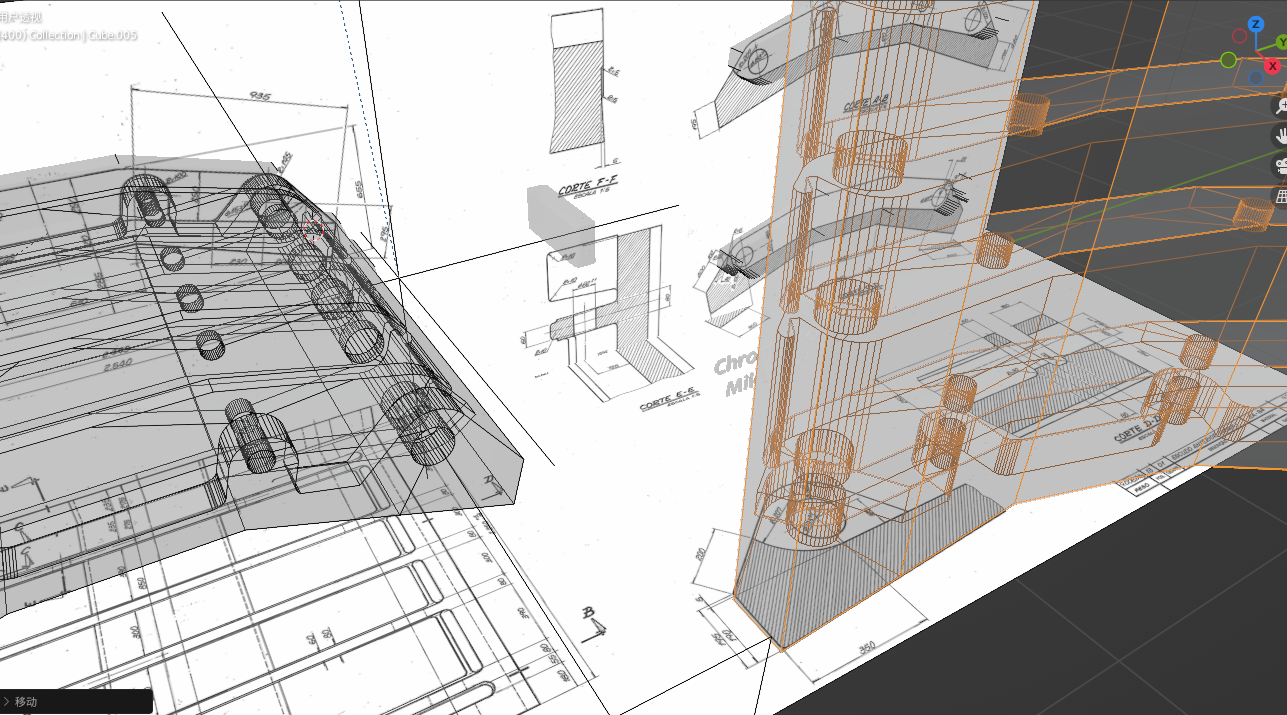Click the green Y axis gizmo handle
1287x715 pixels.
pyautogui.click(x=1281, y=43)
